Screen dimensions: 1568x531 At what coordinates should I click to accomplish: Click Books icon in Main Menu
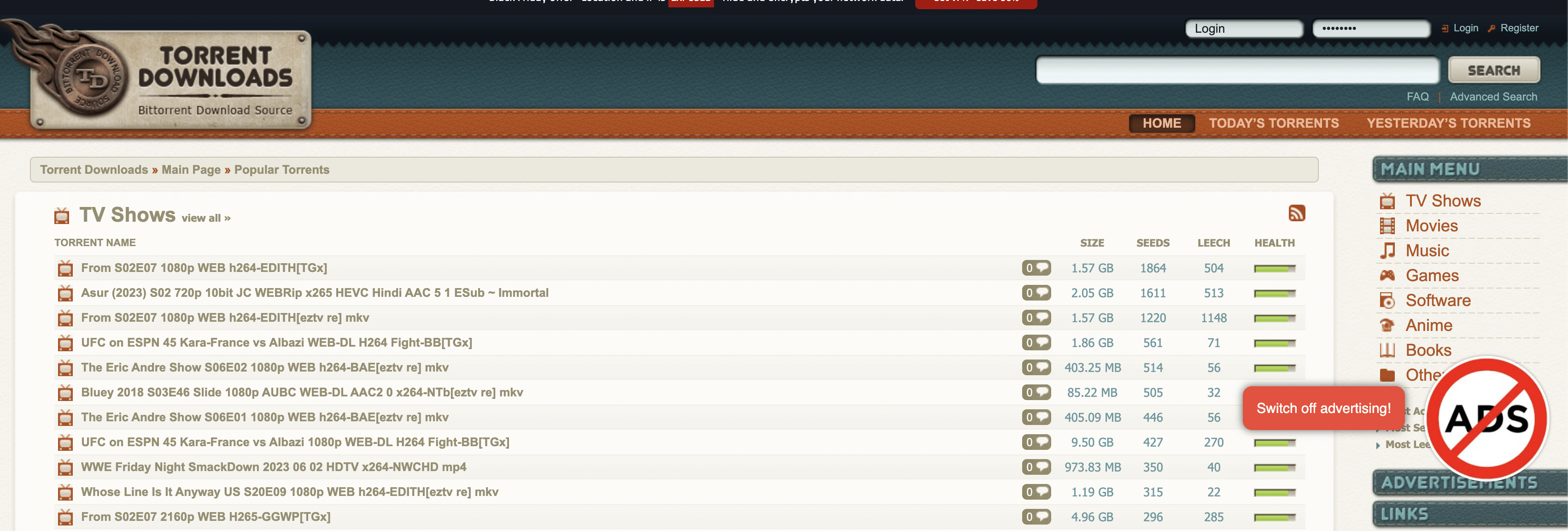pyautogui.click(x=1387, y=350)
